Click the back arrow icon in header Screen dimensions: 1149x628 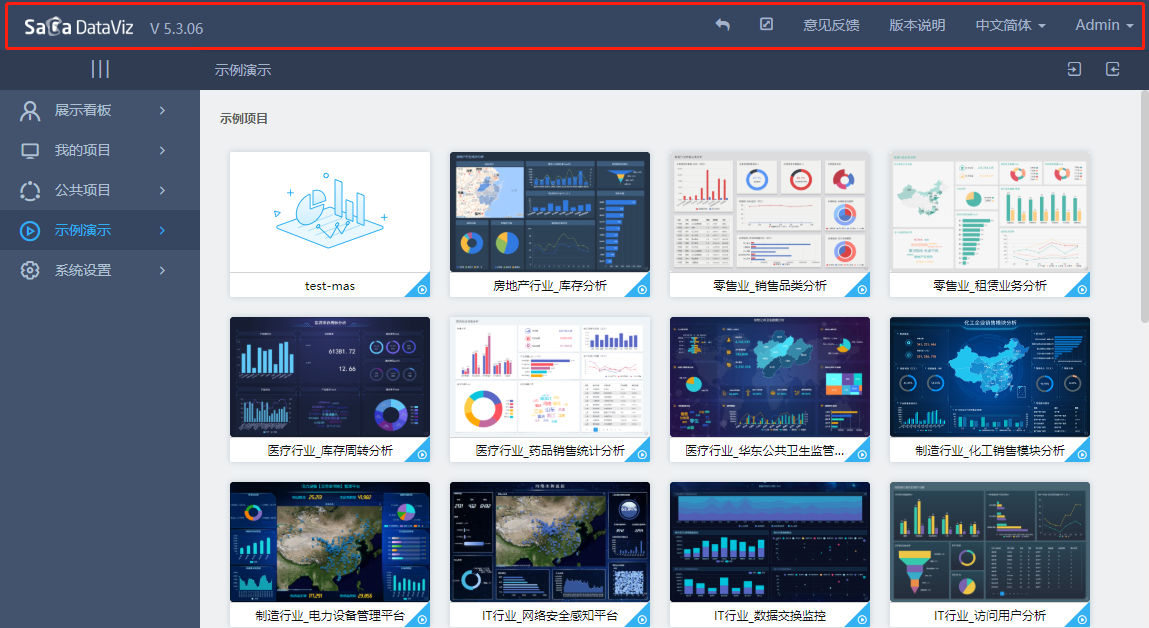(722, 25)
